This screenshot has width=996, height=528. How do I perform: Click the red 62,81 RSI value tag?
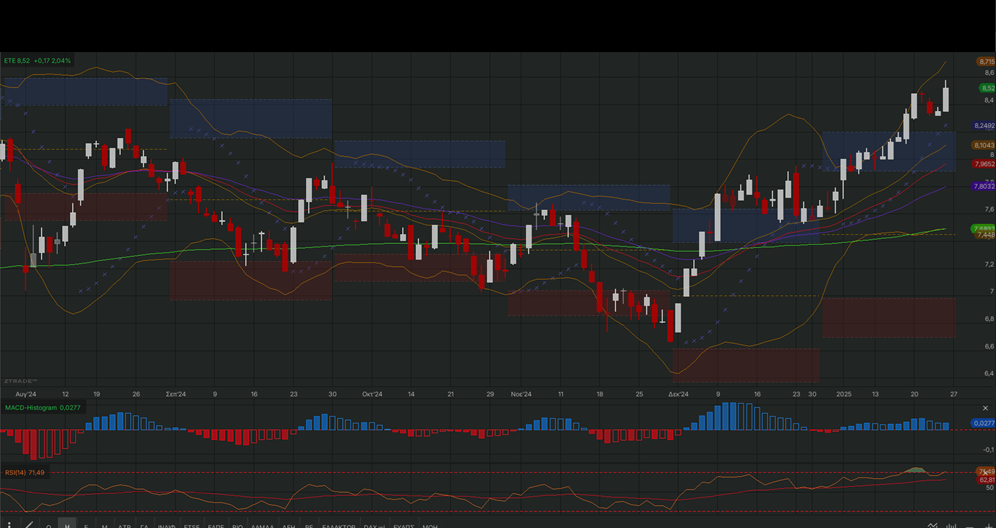986,480
